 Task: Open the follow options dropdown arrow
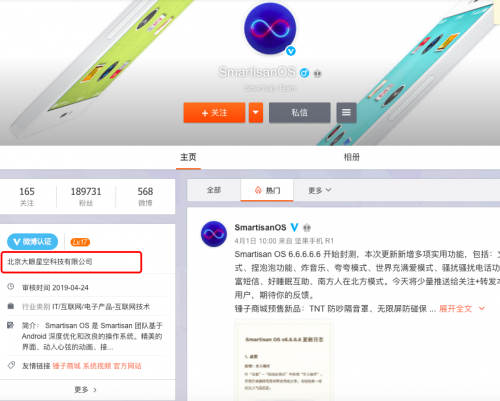256,113
